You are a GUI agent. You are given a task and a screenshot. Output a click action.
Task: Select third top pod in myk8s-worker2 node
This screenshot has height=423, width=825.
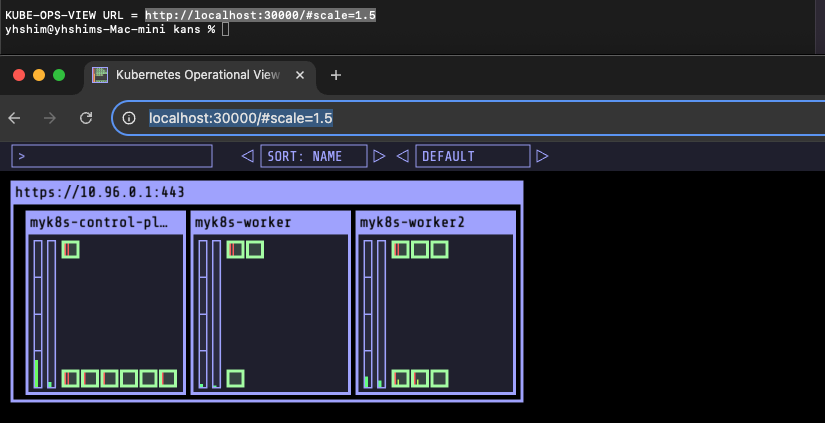pos(439,249)
